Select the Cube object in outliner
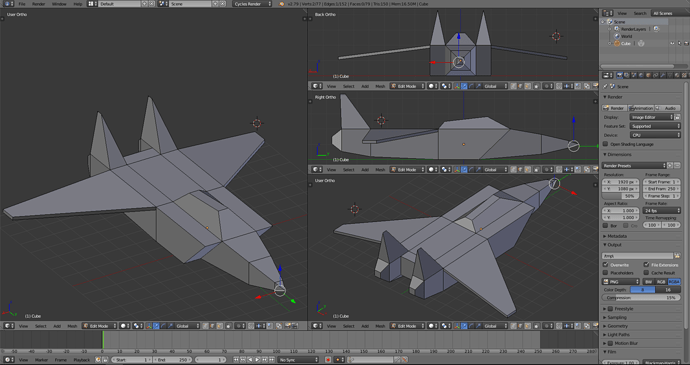 (x=626, y=44)
